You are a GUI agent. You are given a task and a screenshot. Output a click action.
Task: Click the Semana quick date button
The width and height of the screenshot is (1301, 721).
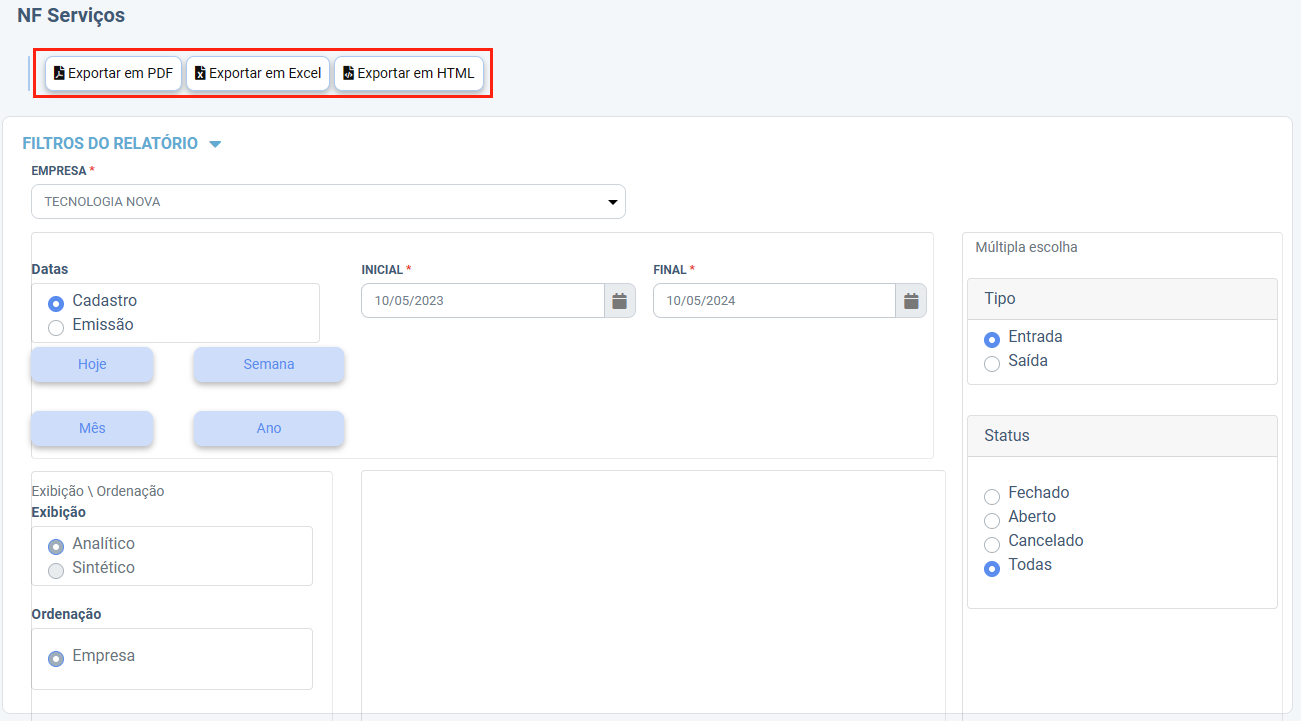269,364
